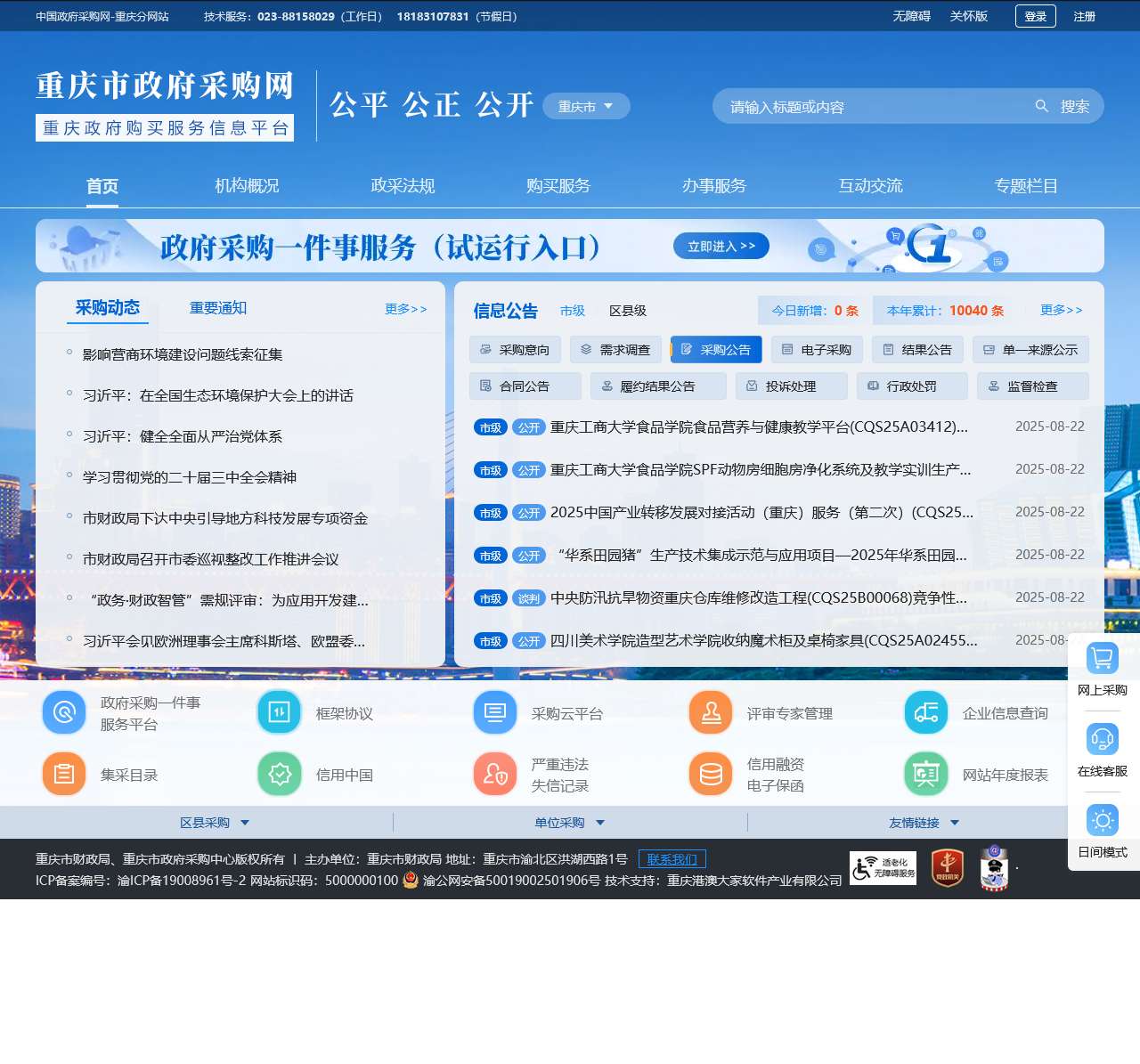Select the 评审专家管理 icon
The height and width of the screenshot is (1064, 1140).
[x=710, y=712]
